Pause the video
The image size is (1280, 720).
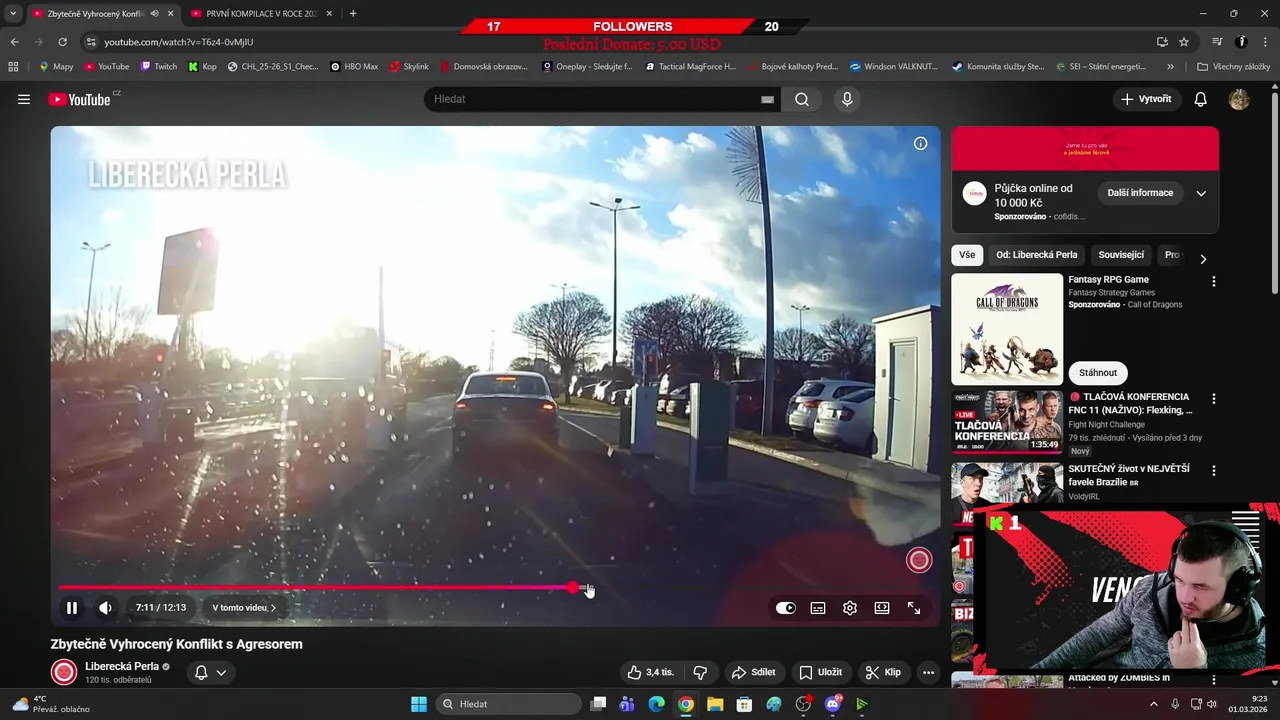click(x=72, y=607)
